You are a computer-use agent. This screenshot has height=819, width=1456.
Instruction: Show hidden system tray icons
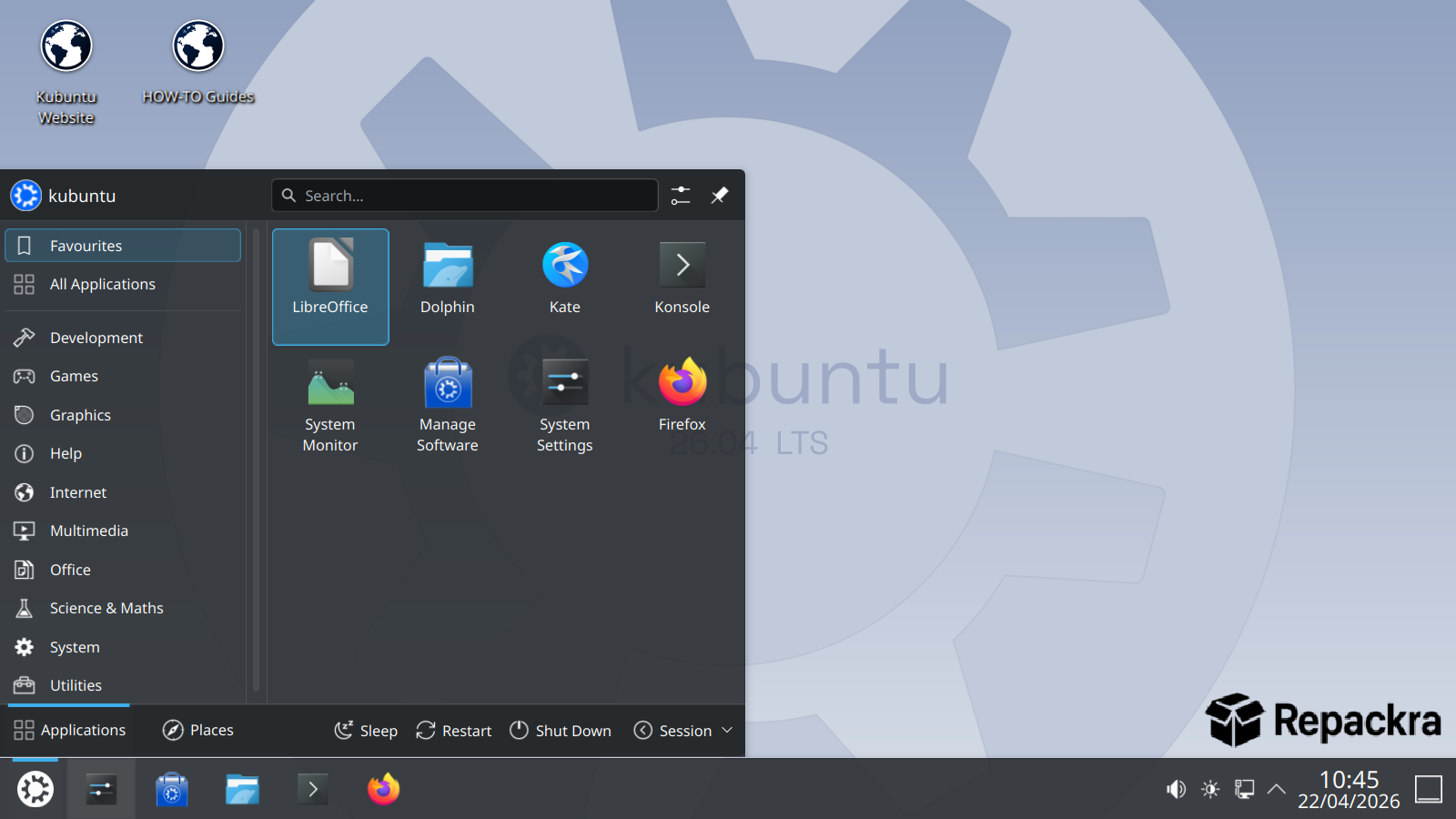1277,789
